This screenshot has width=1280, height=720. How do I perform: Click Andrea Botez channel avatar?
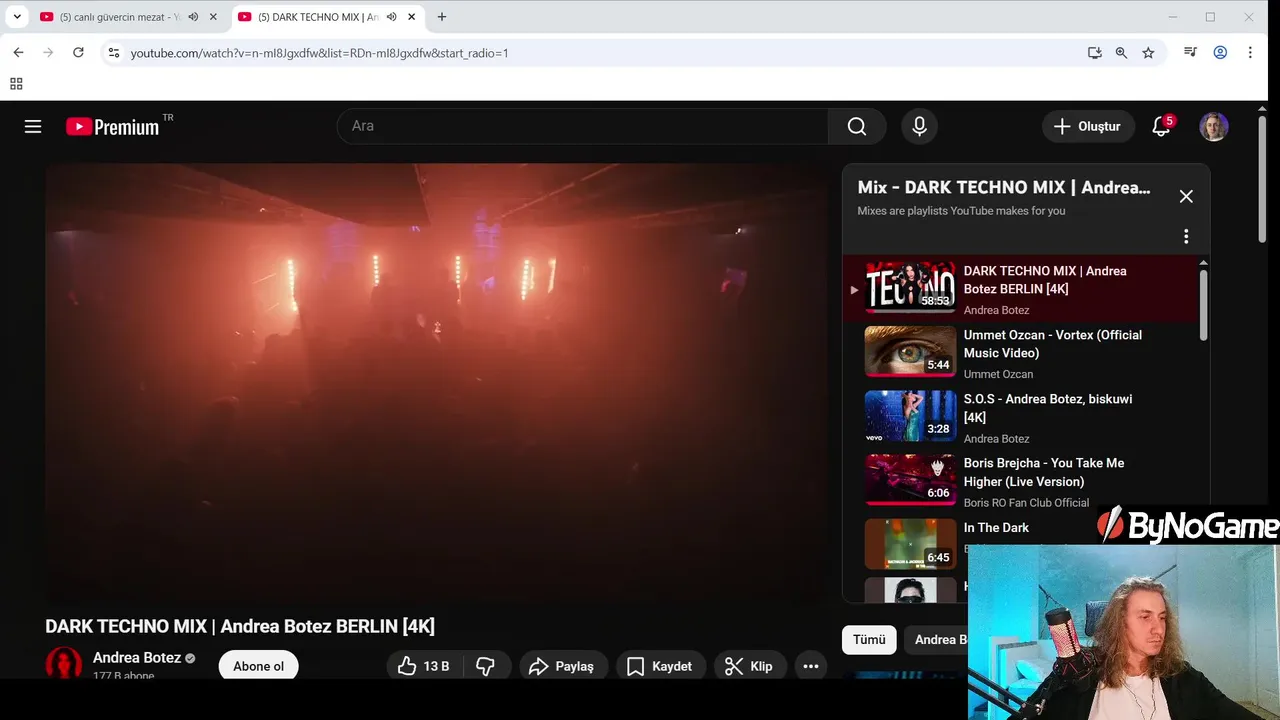63,664
